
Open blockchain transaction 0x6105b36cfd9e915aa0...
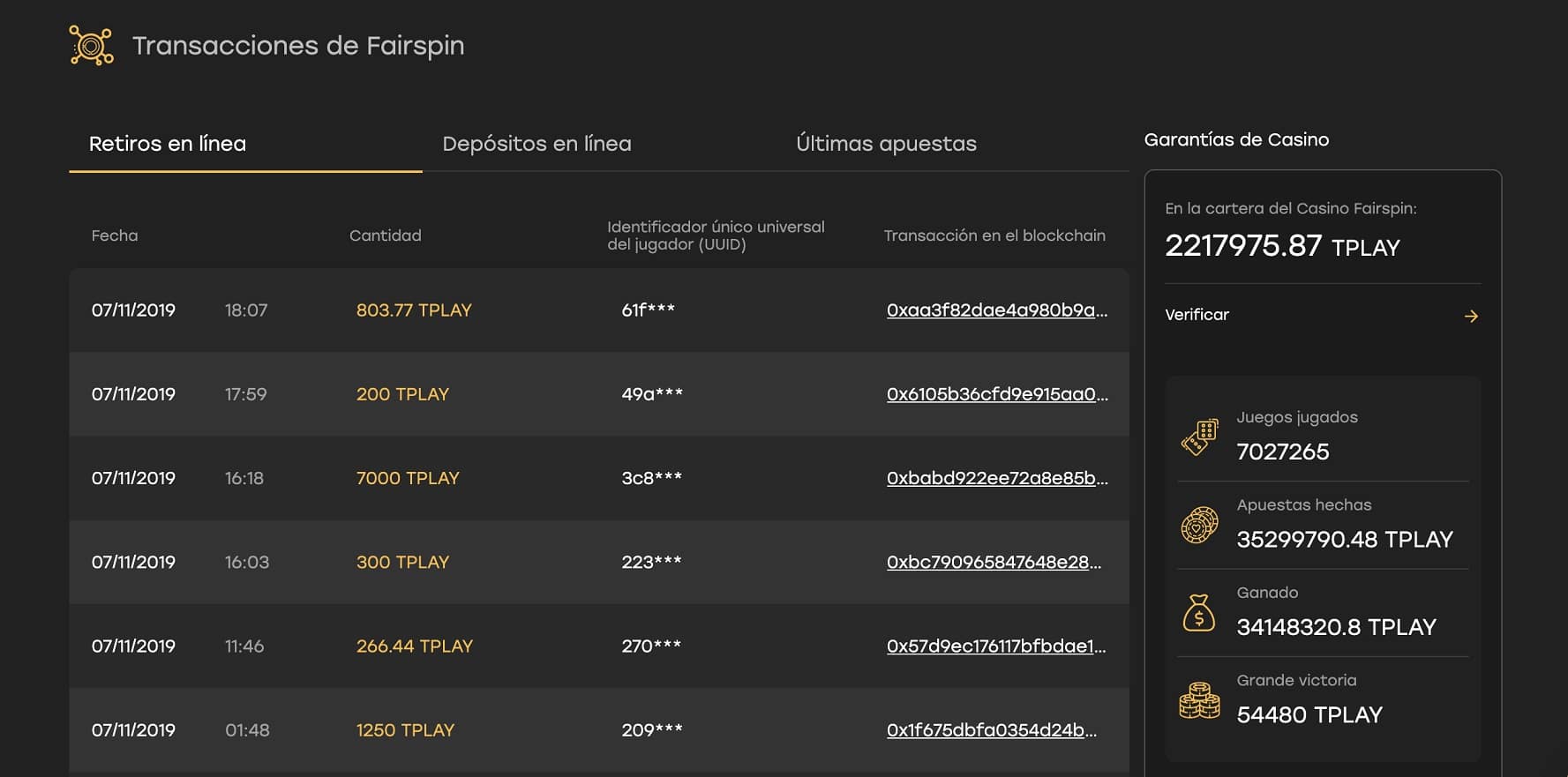pyautogui.click(x=997, y=394)
